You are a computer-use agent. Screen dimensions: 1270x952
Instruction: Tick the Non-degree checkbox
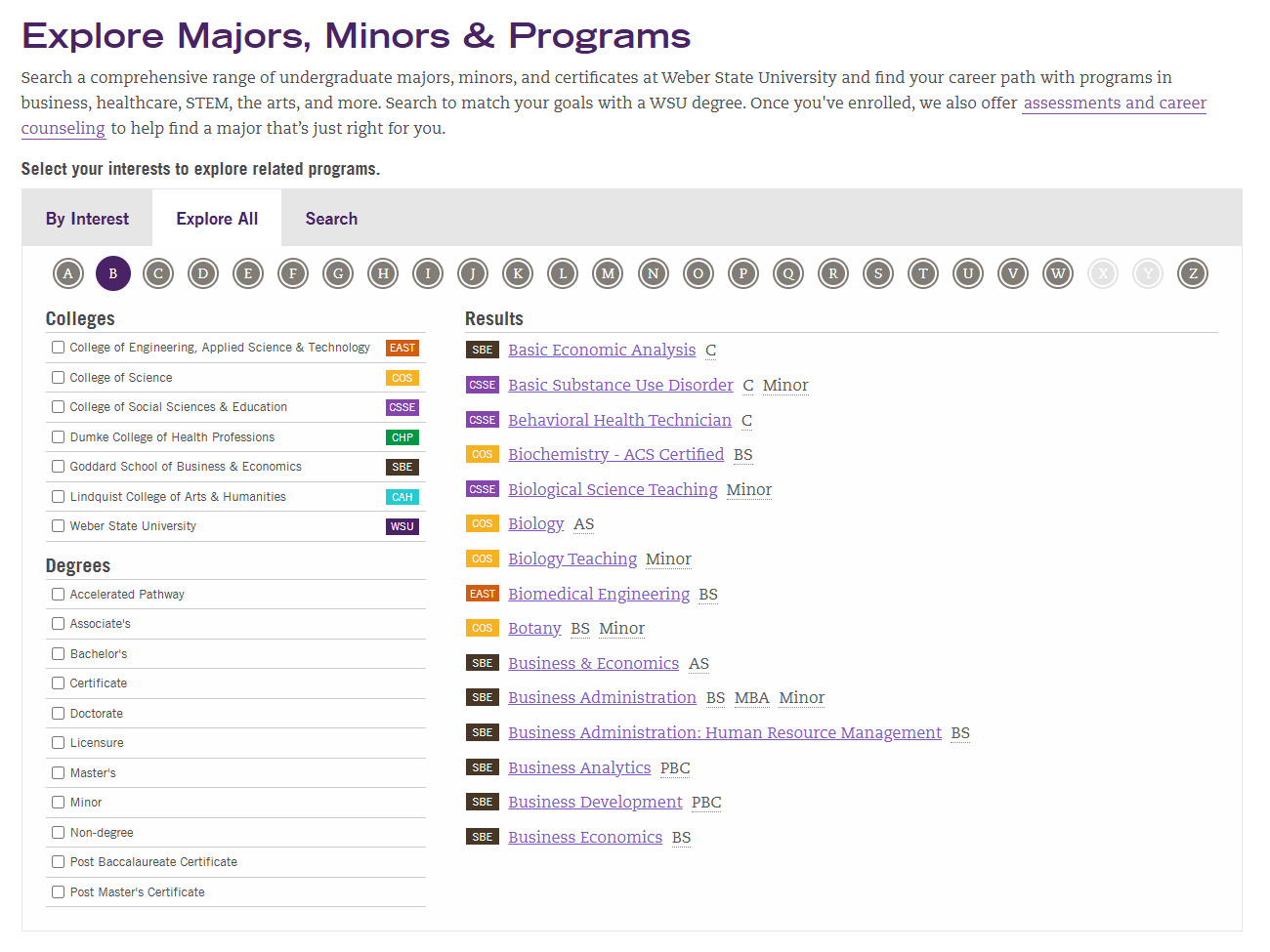click(x=59, y=833)
